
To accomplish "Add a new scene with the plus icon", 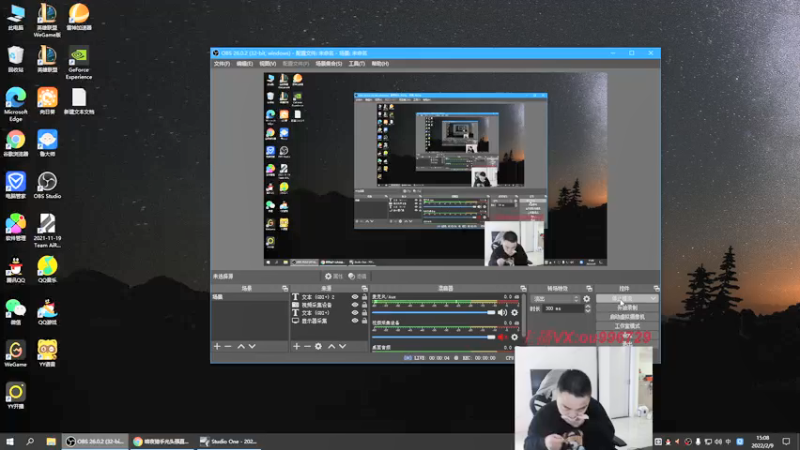I will click(x=217, y=346).
